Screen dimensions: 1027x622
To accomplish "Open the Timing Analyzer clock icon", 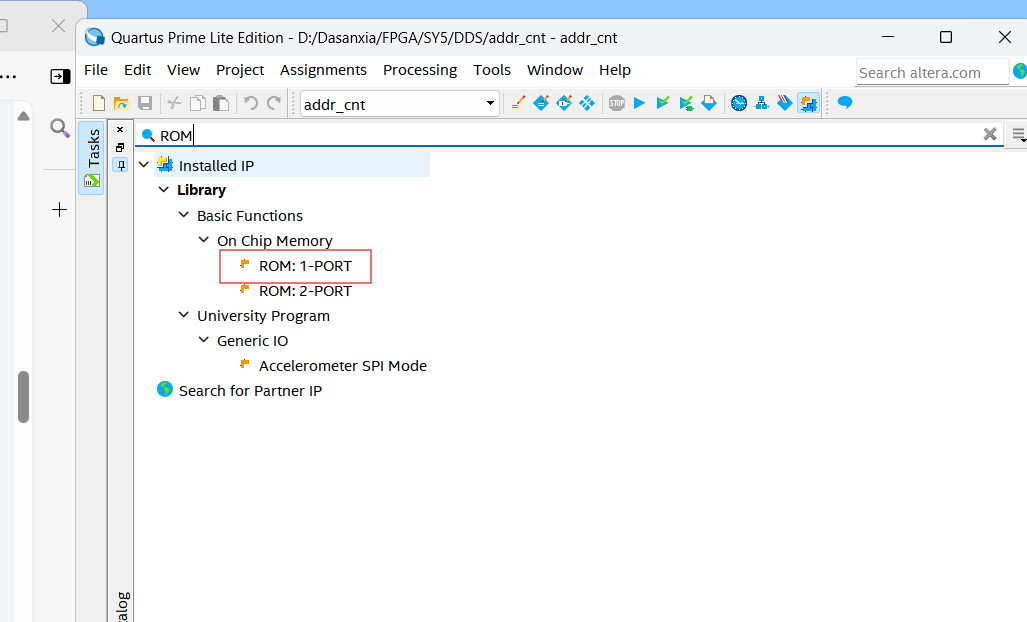I will (739, 103).
